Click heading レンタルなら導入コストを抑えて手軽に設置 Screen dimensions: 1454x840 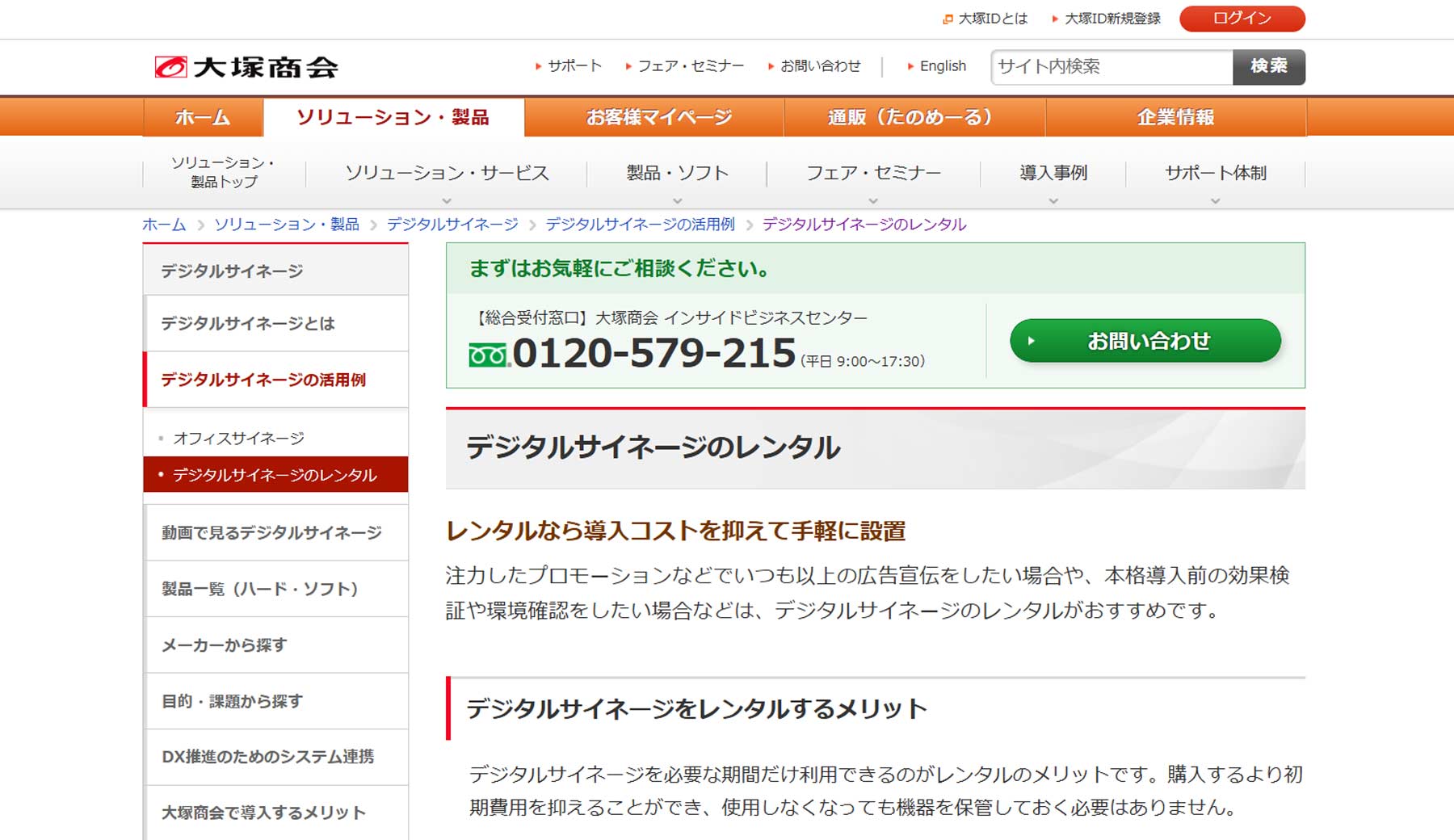[x=676, y=531]
